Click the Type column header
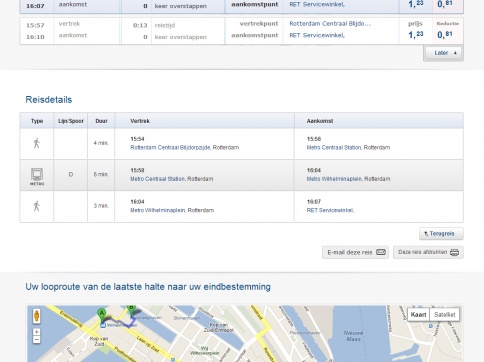The image size is (484, 362). click(x=37, y=121)
